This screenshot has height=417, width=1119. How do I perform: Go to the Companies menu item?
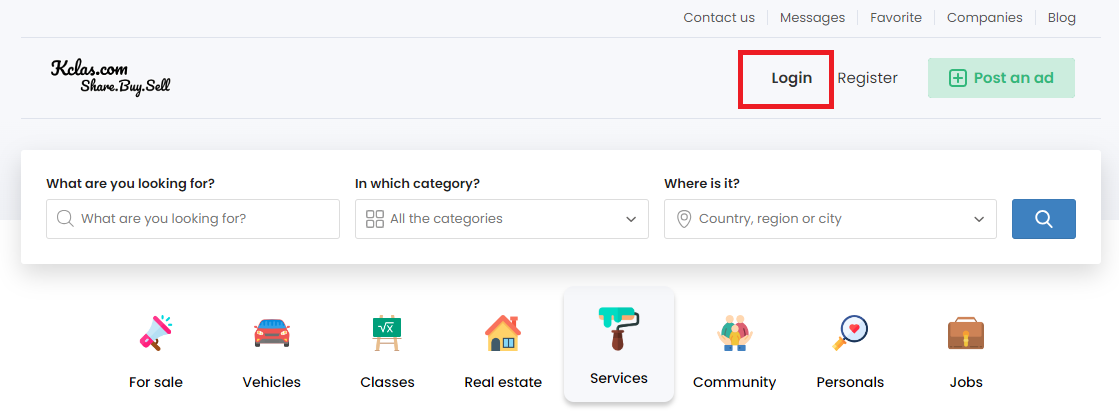coord(984,18)
